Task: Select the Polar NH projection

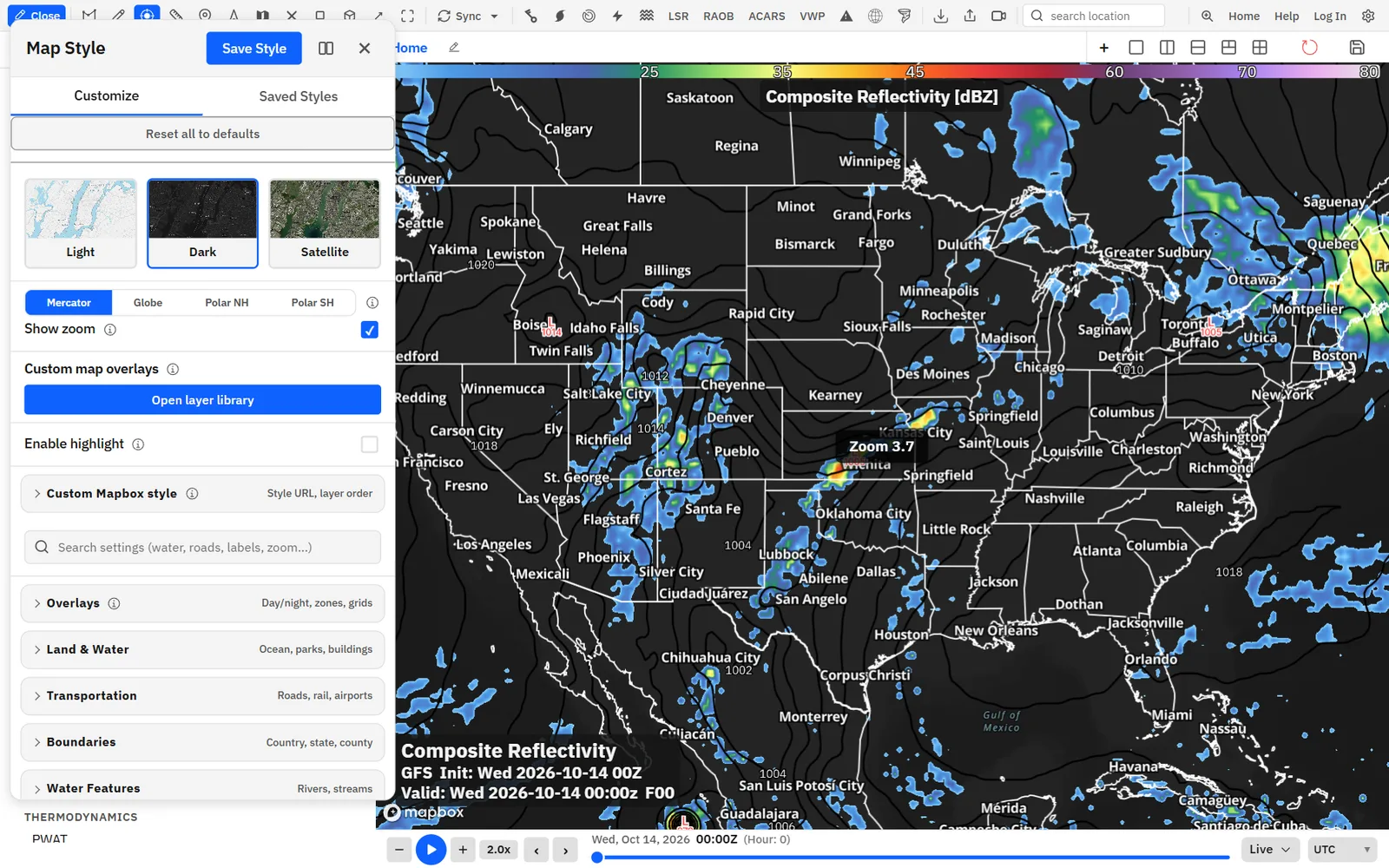Action: 227,302
